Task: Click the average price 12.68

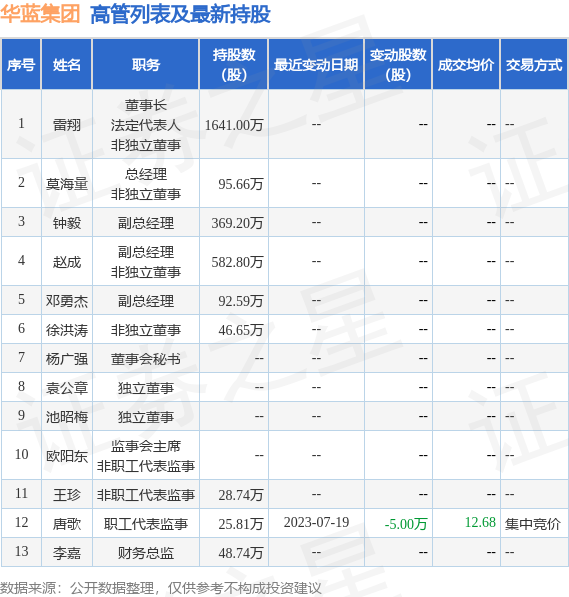Action: (480, 522)
